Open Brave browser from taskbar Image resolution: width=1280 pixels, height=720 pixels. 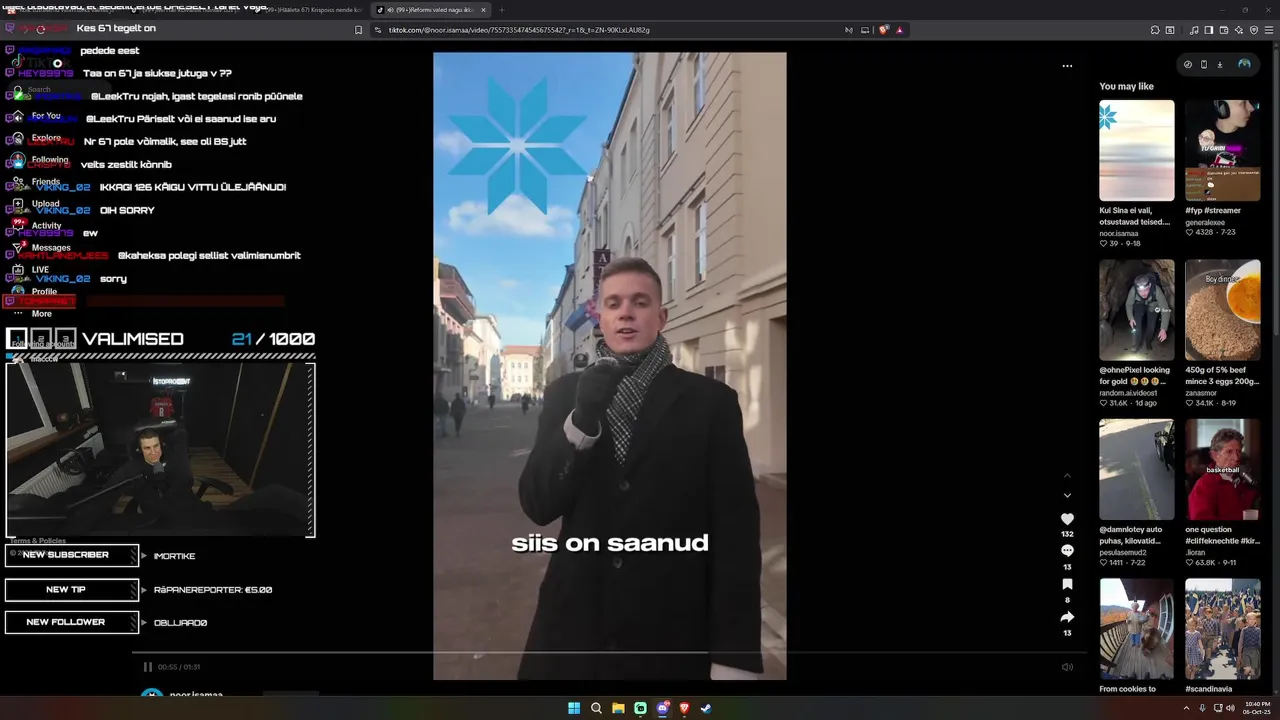[684, 708]
